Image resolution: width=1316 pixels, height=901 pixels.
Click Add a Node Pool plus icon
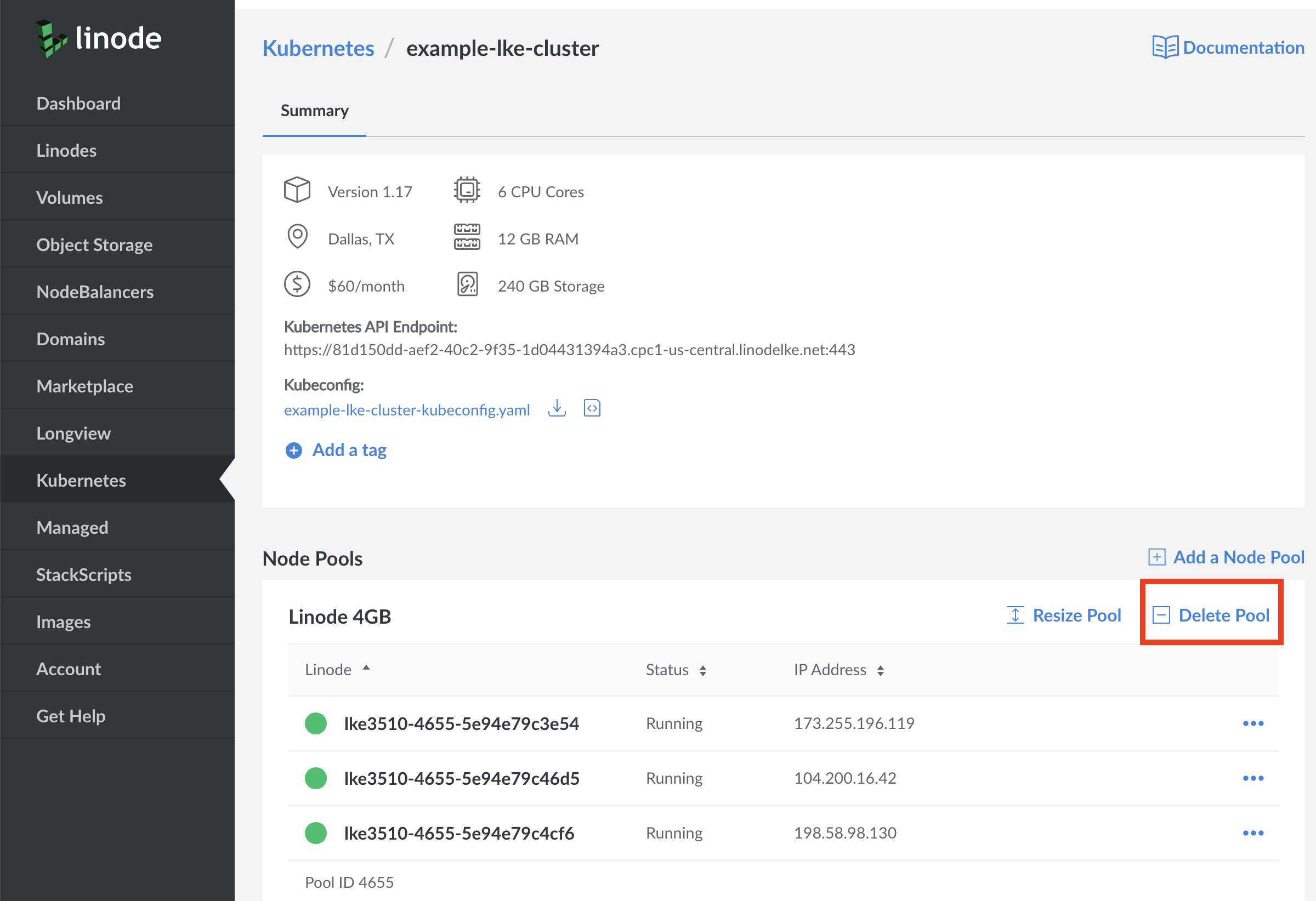click(1156, 557)
